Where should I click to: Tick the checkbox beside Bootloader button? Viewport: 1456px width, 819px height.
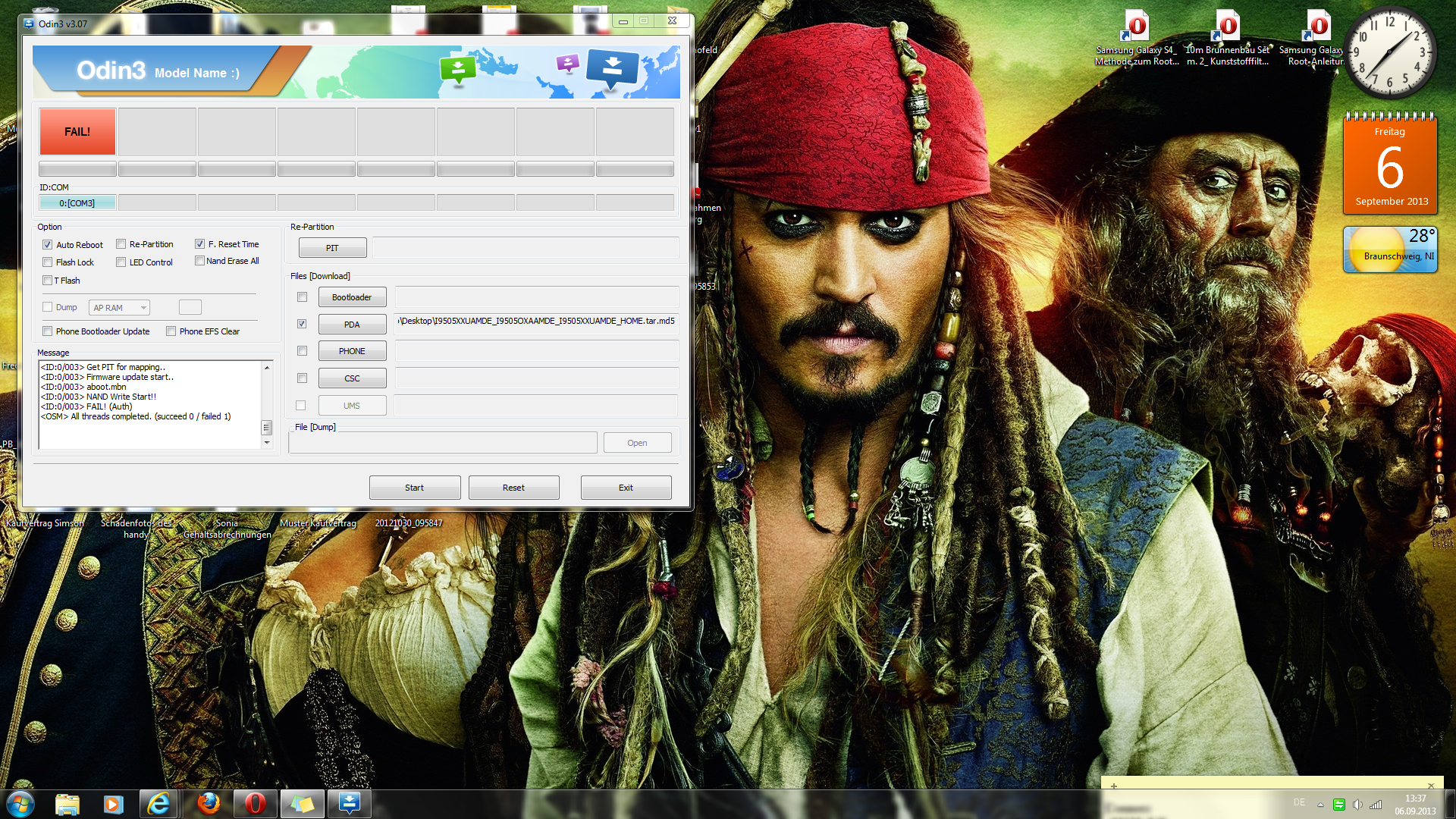pyautogui.click(x=303, y=297)
